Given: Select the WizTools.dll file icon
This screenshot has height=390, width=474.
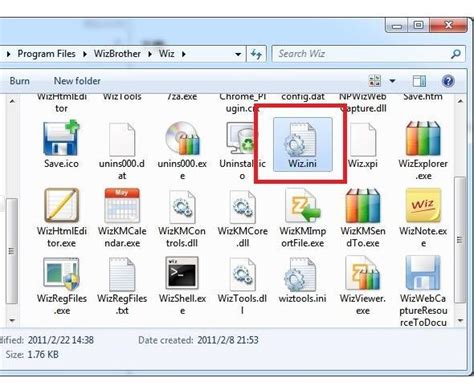Looking at the screenshot, I should click(x=243, y=274).
